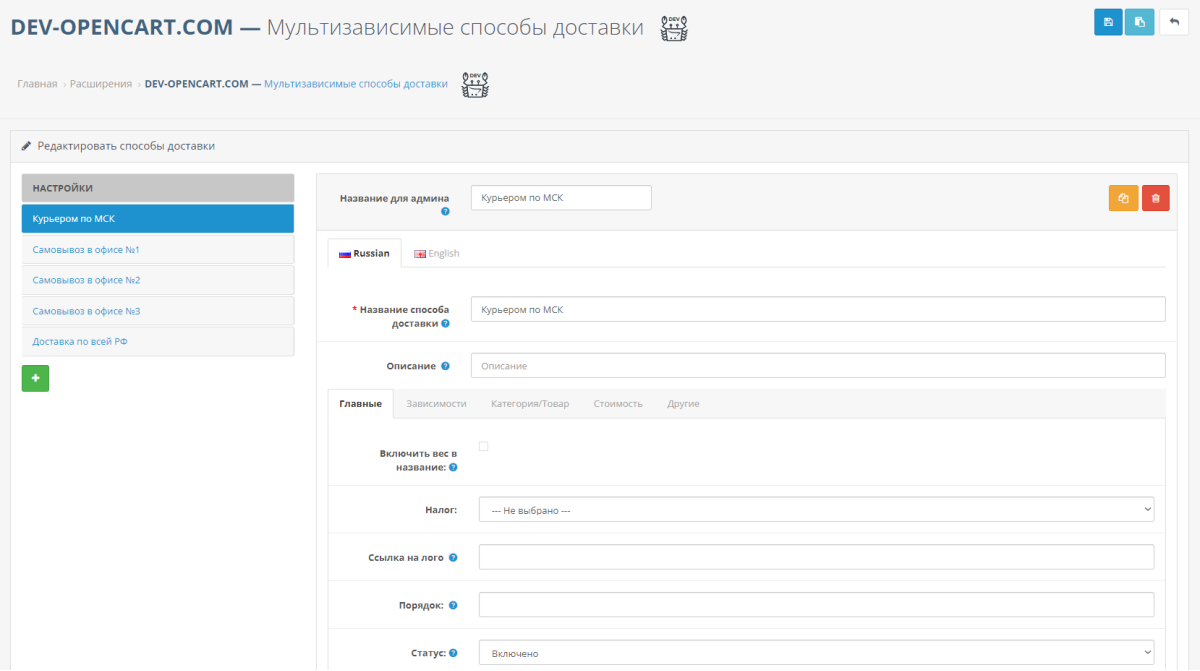Click the DEV crab logo in page header

(675, 28)
